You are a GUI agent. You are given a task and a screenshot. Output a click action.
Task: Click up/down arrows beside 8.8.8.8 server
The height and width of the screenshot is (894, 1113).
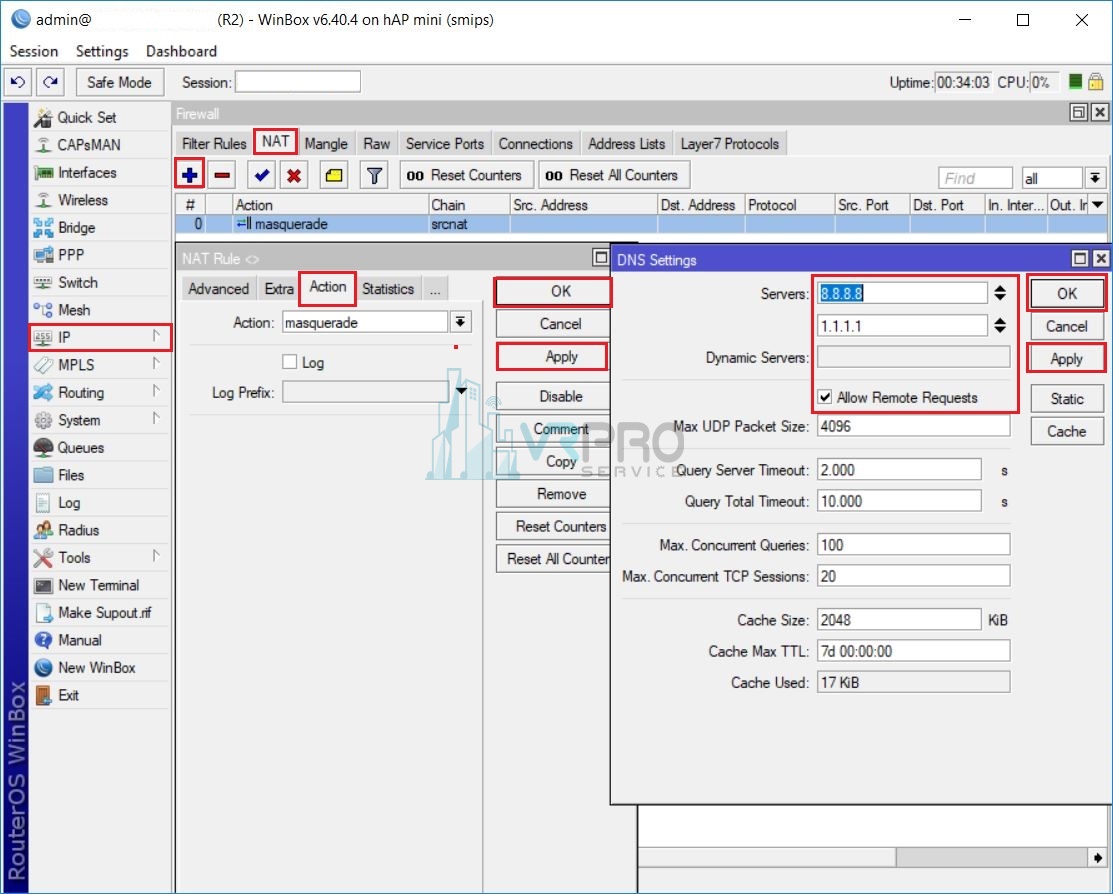tap(999, 293)
